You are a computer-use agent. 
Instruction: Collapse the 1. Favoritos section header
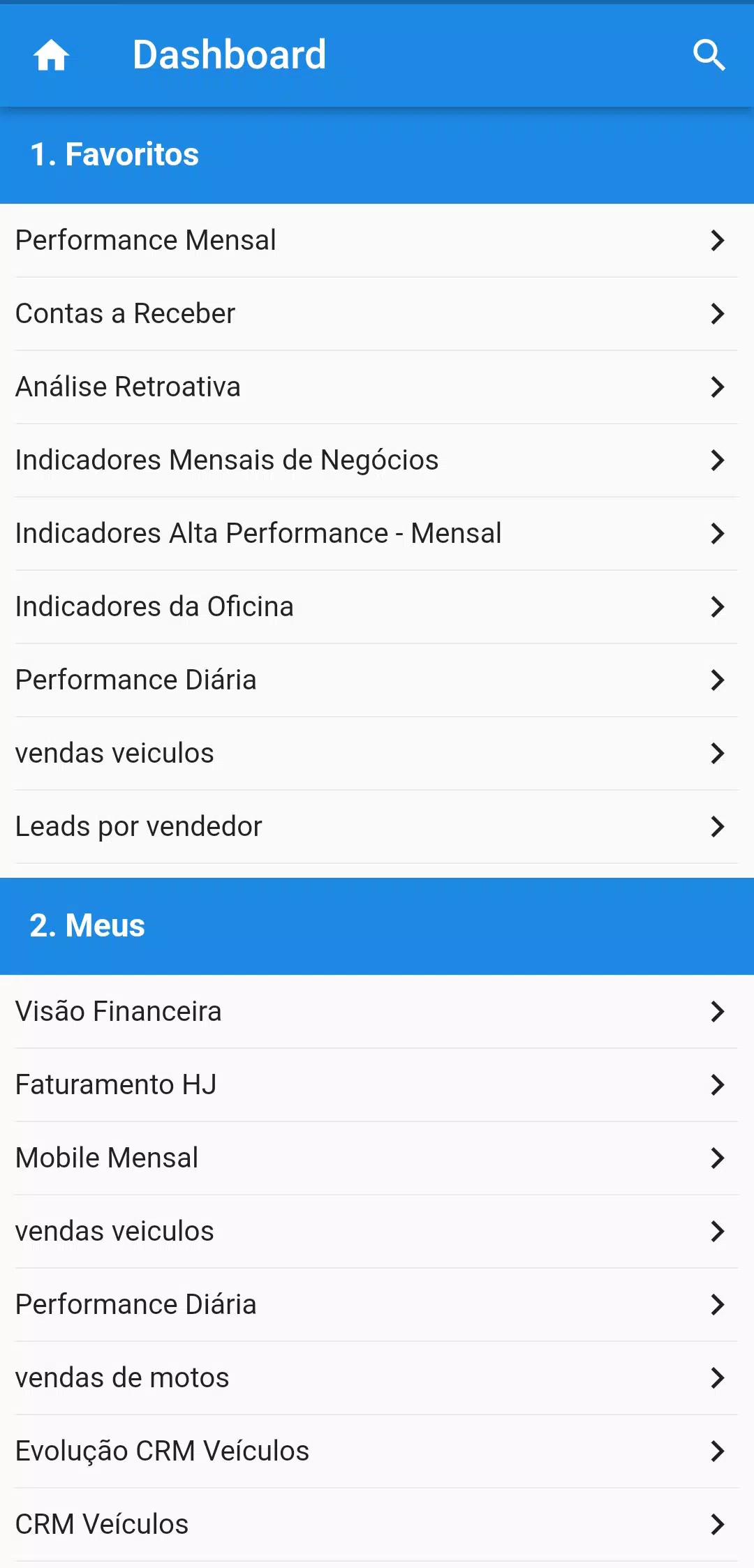tap(377, 155)
